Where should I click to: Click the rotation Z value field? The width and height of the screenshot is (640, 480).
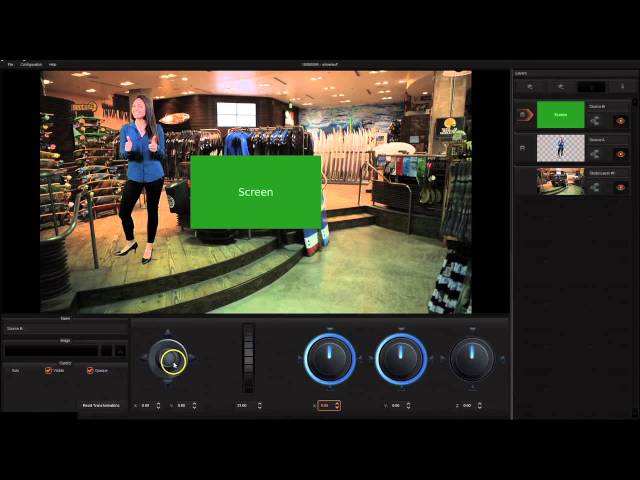468,405
